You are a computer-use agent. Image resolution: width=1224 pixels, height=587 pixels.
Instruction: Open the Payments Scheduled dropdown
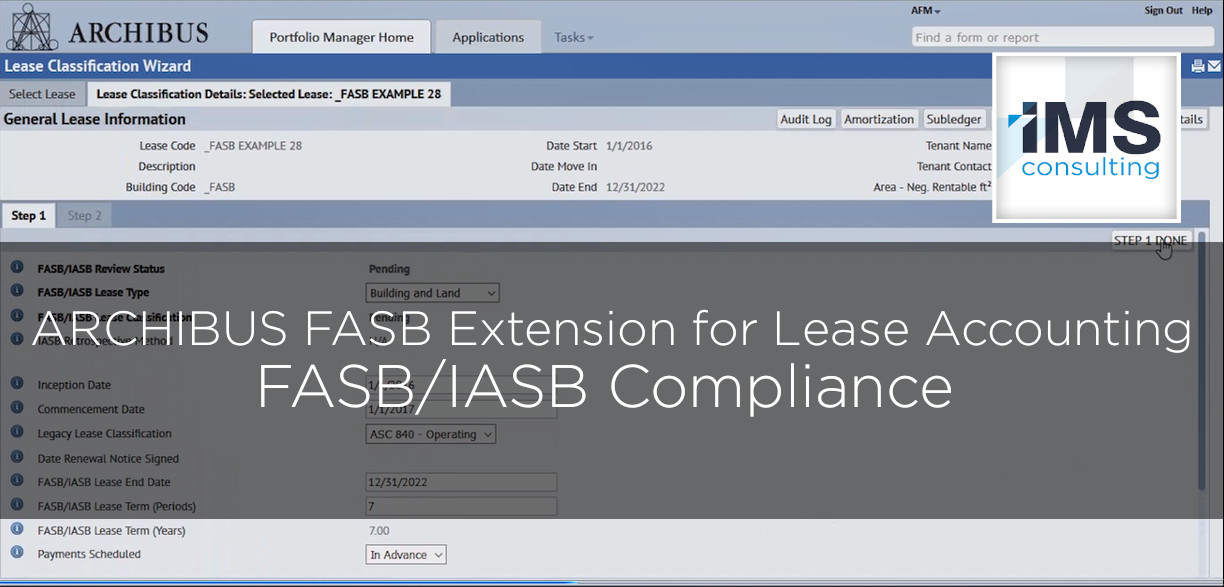click(x=406, y=555)
